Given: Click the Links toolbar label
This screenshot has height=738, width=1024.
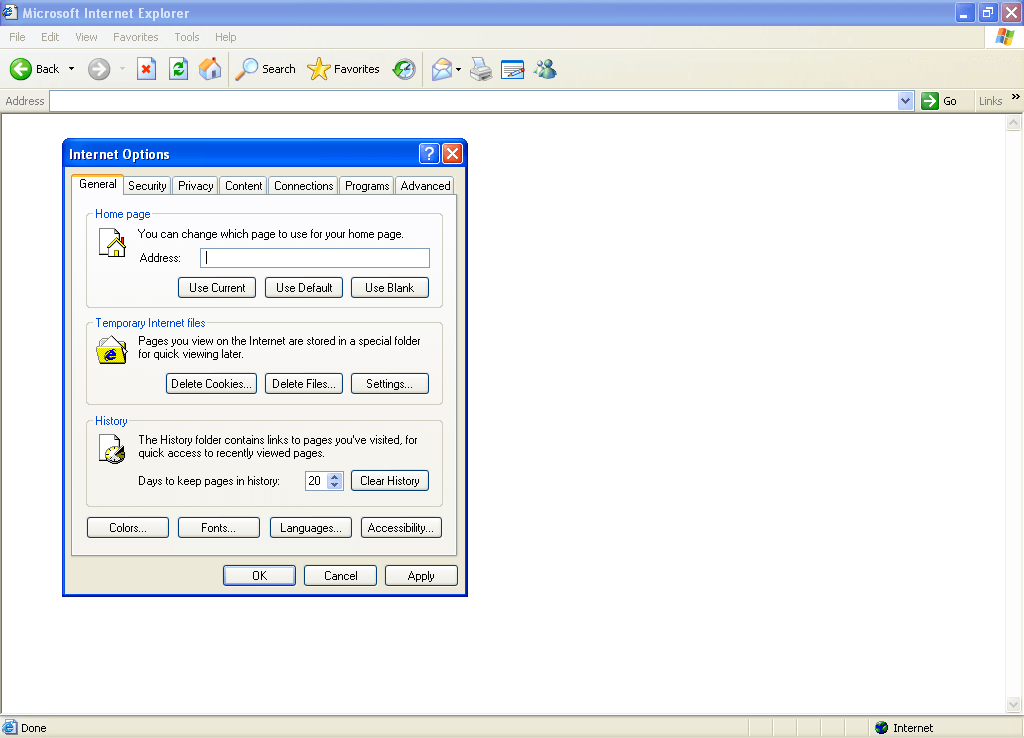Looking at the screenshot, I should pos(991,101).
